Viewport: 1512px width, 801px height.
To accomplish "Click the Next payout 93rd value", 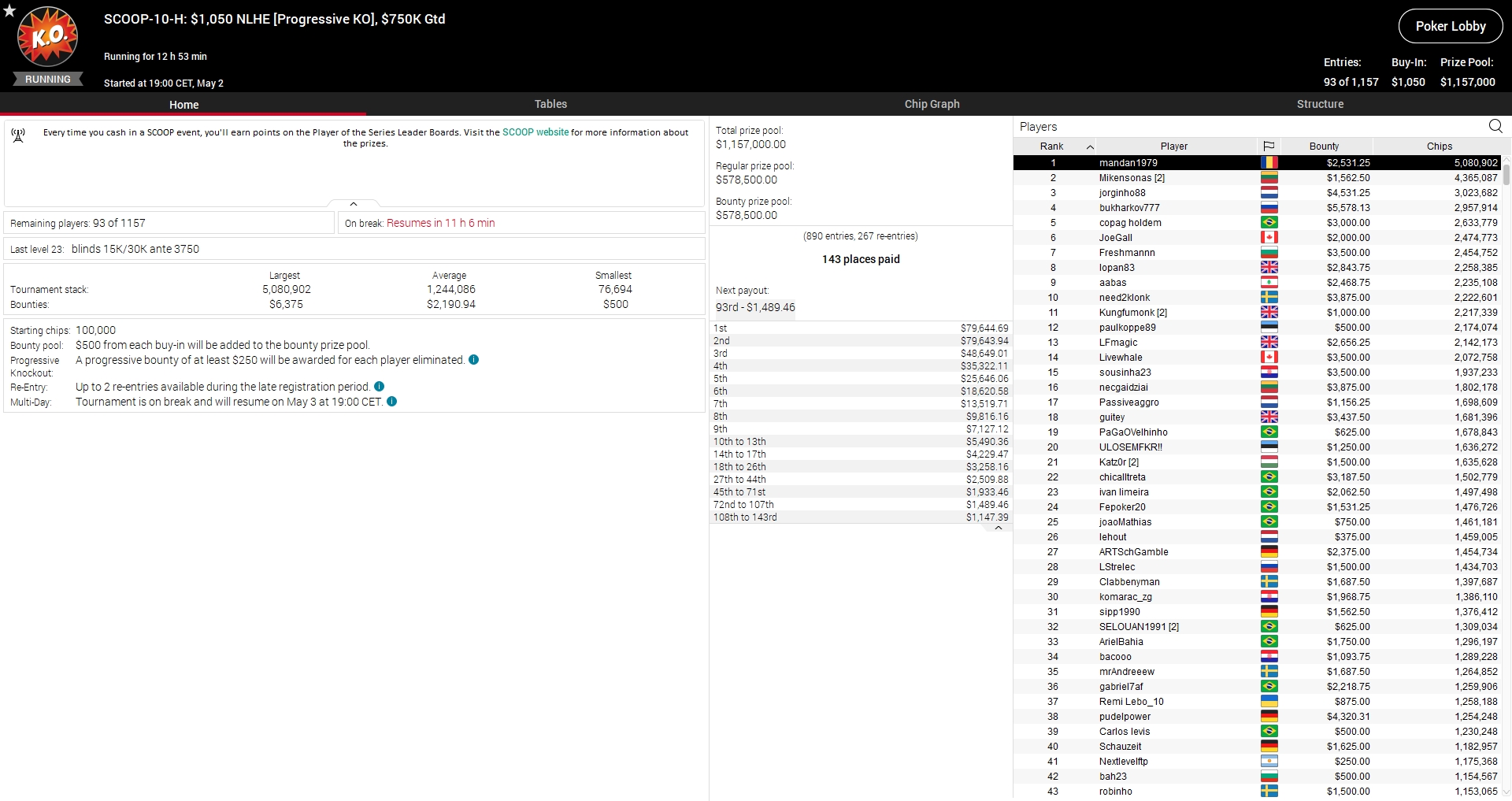I will pos(755,307).
